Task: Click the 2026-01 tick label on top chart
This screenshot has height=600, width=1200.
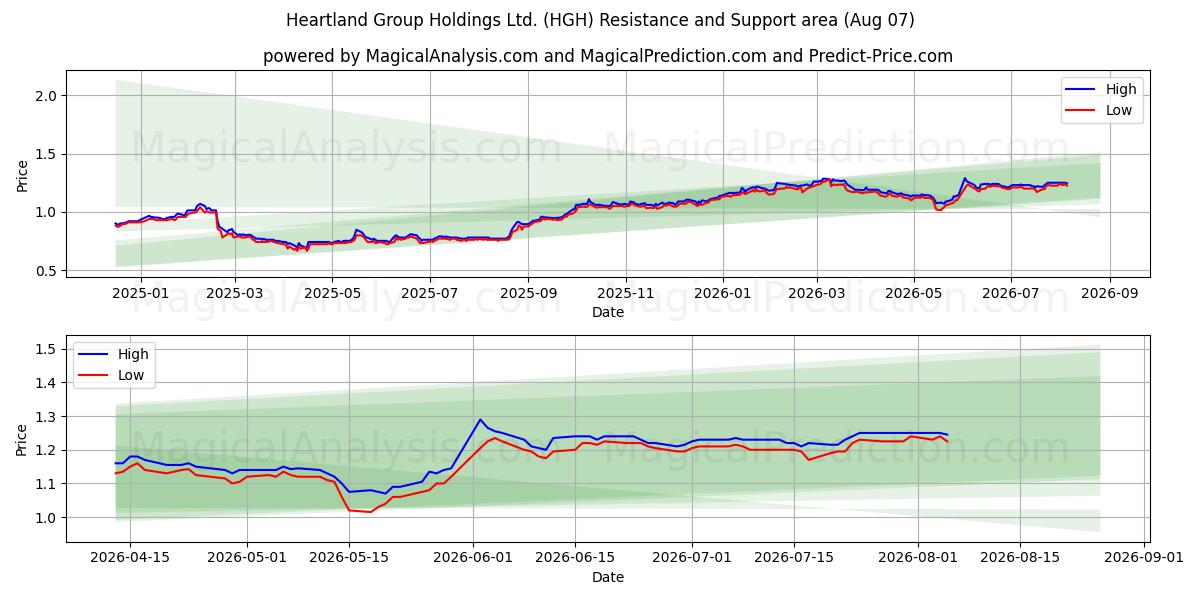Action: tap(724, 293)
